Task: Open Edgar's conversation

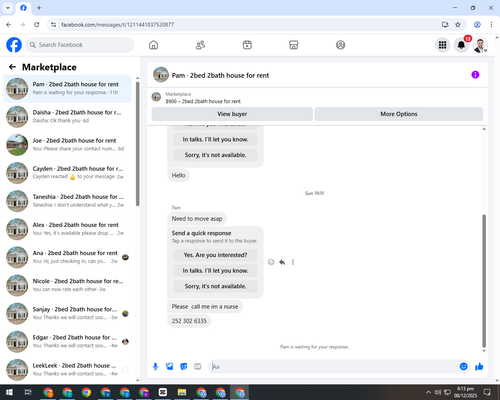Action: 67,341
